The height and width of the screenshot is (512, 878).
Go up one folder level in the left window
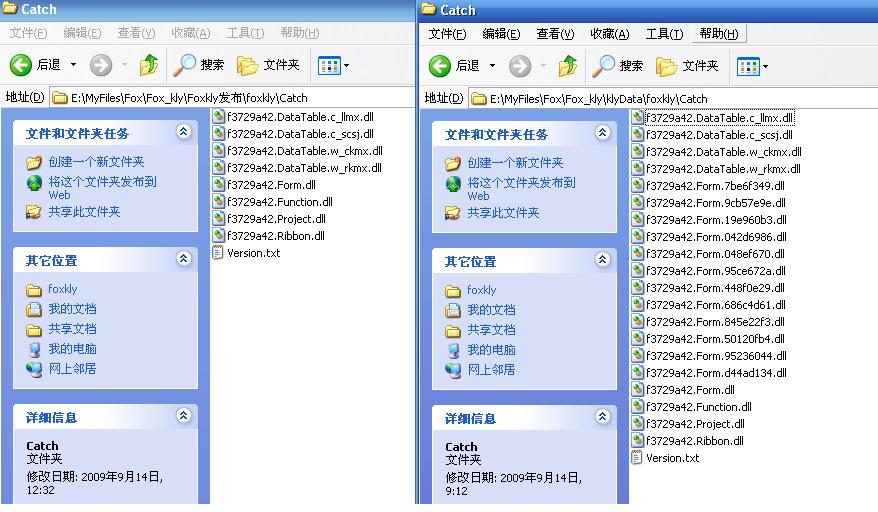tap(149, 65)
